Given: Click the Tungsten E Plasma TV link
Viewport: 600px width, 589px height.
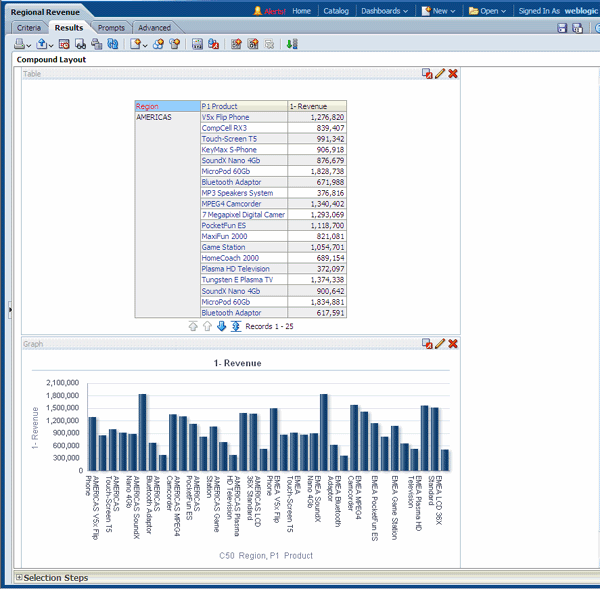Looking at the screenshot, I should pos(237,280).
